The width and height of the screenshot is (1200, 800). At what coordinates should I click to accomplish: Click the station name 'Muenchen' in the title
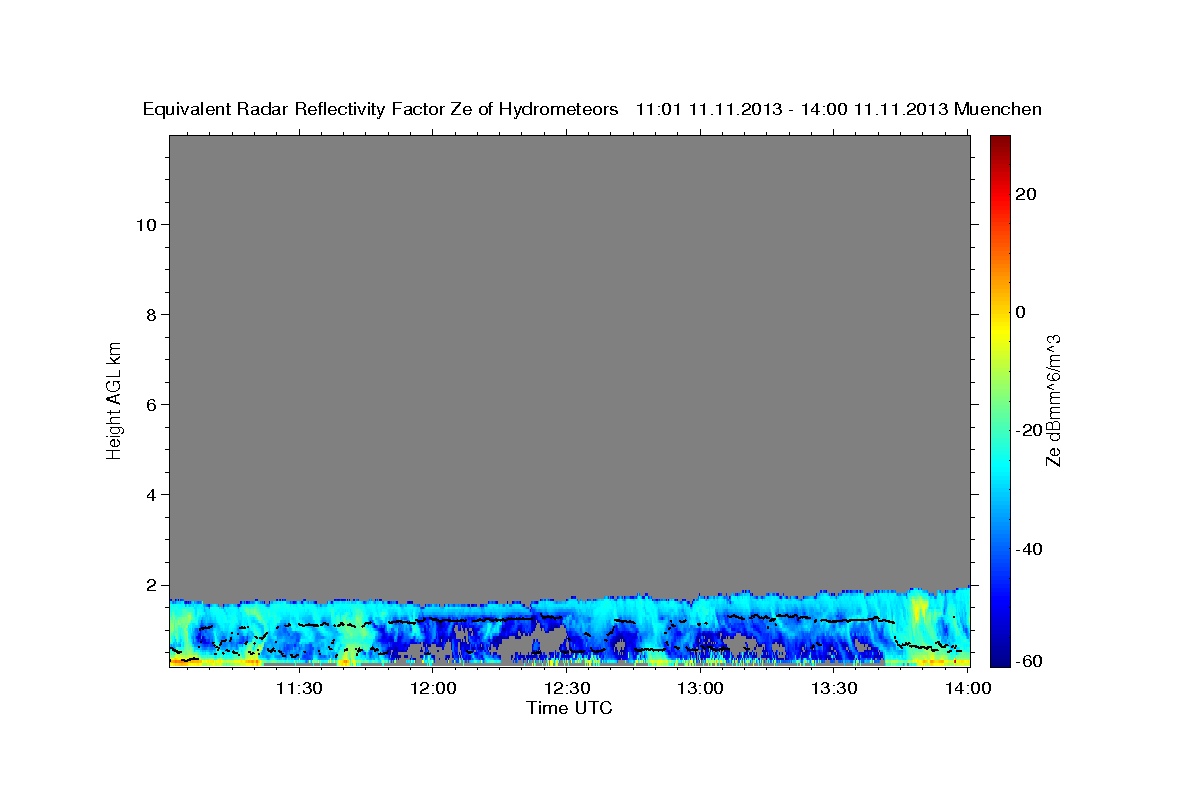pos(999,109)
